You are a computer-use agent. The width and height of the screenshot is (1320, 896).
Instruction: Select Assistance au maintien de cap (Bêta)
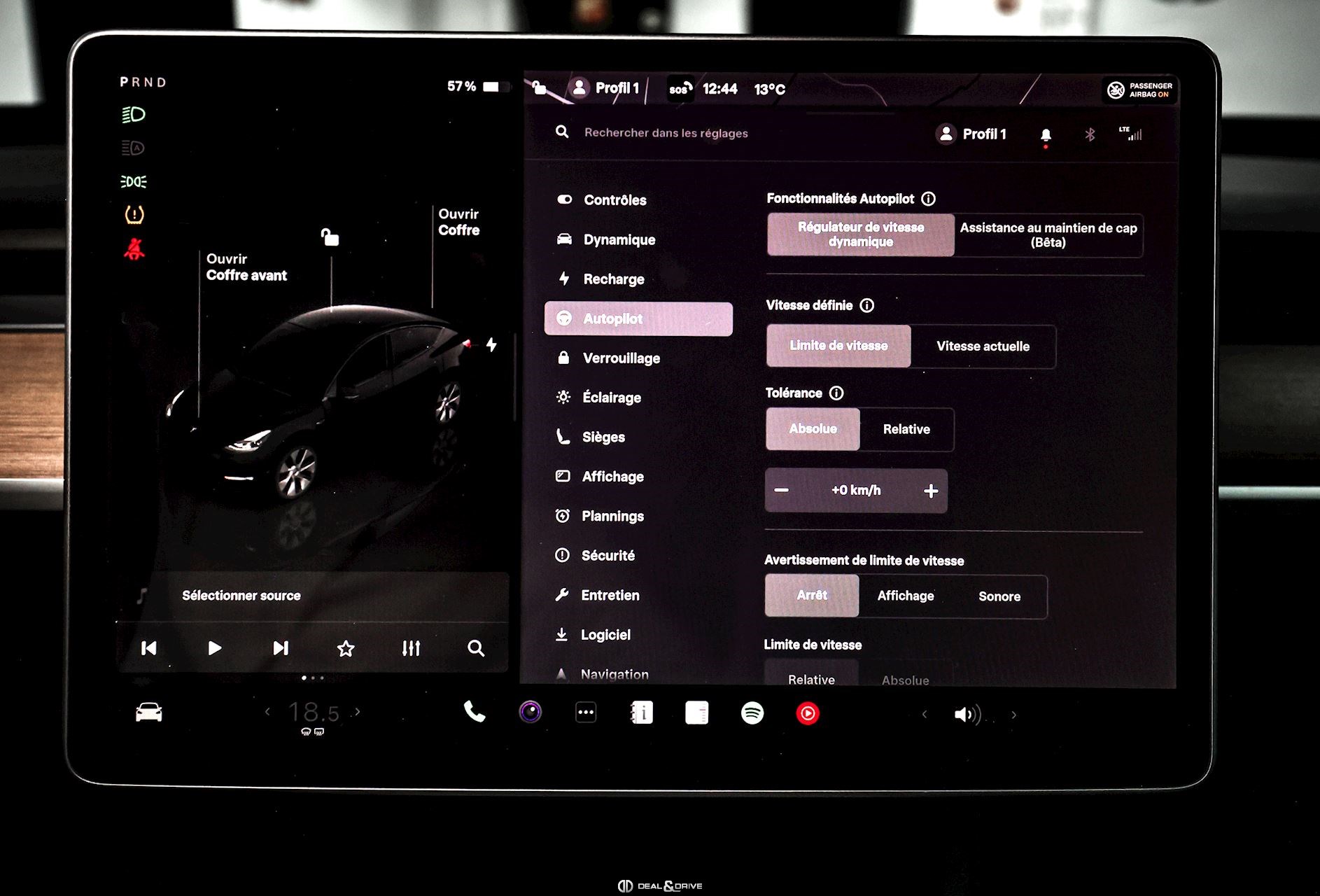(x=1048, y=235)
